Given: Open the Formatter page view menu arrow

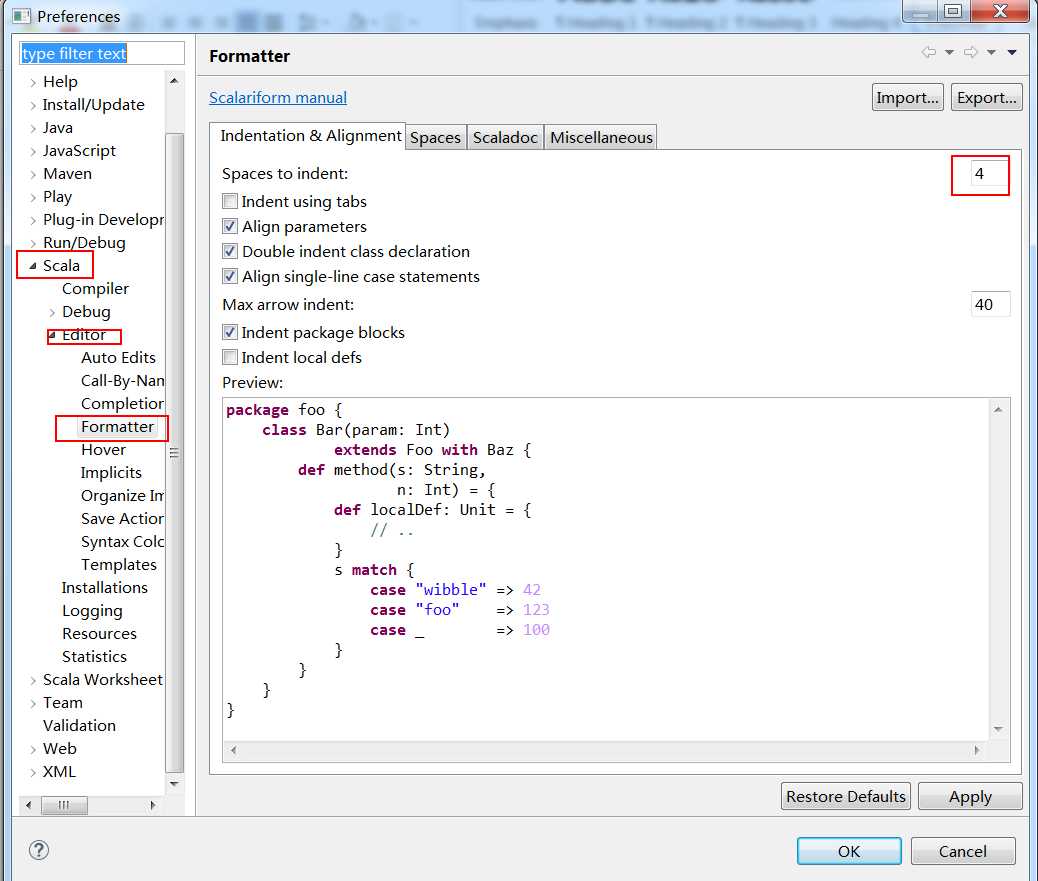Looking at the screenshot, I should pyautogui.click(x=1012, y=52).
